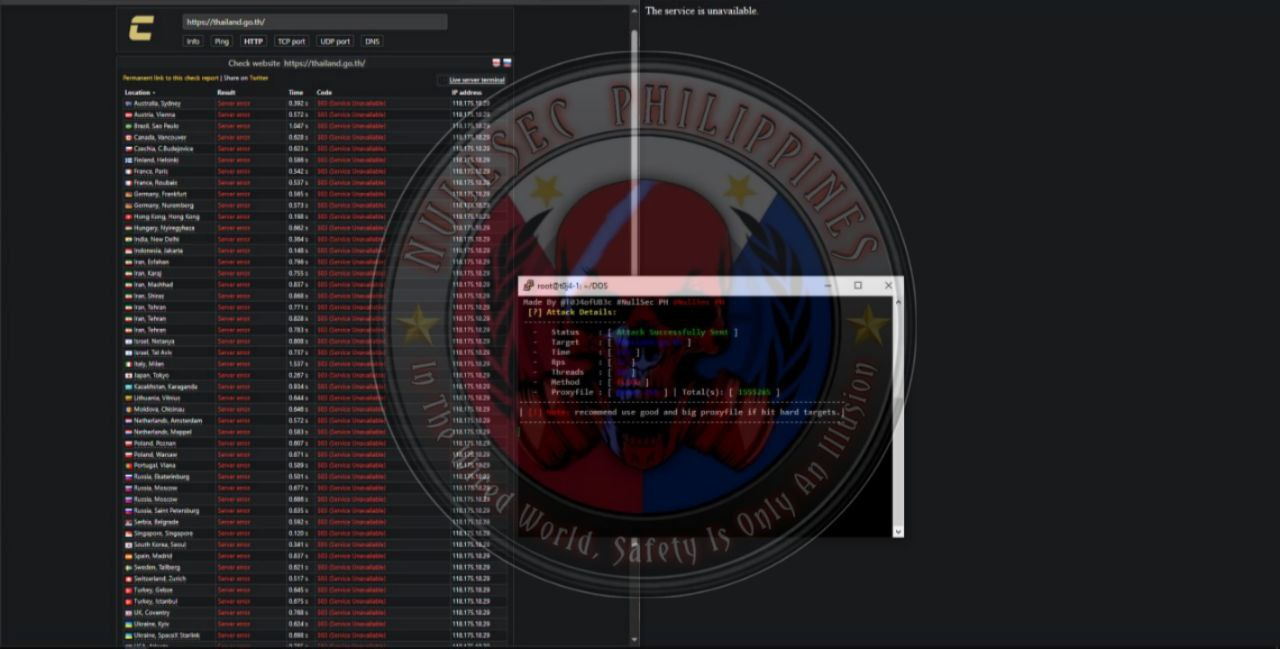Click the left browser pane vertical scrollbar
The image size is (1280, 649).
click(x=634, y=324)
